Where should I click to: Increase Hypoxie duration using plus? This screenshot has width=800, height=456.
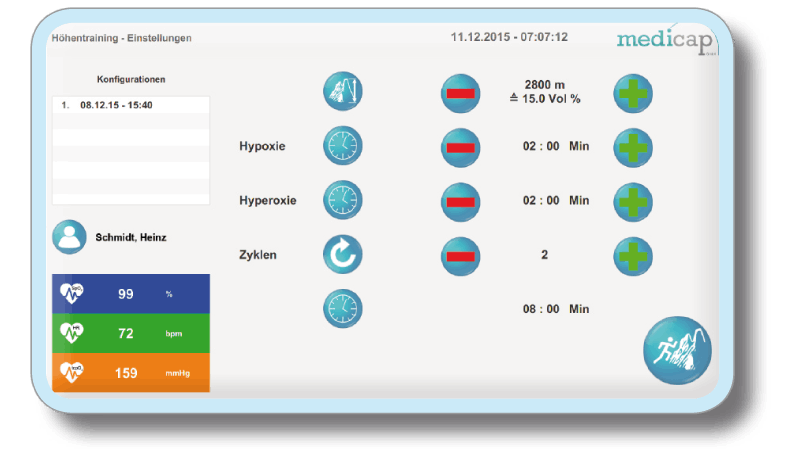(632, 147)
